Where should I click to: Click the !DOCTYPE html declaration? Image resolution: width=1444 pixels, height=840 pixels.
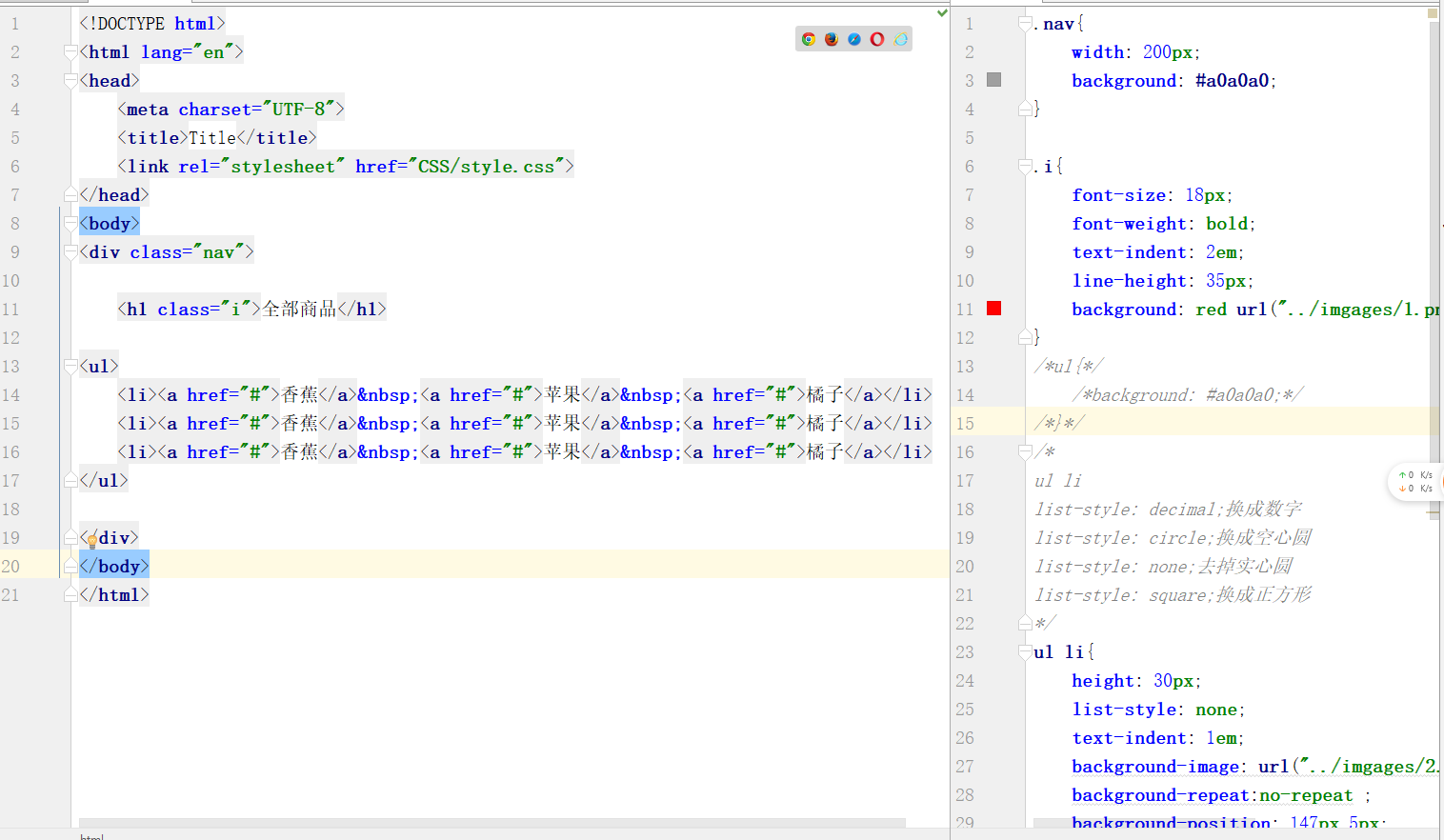click(x=152, y=23)
